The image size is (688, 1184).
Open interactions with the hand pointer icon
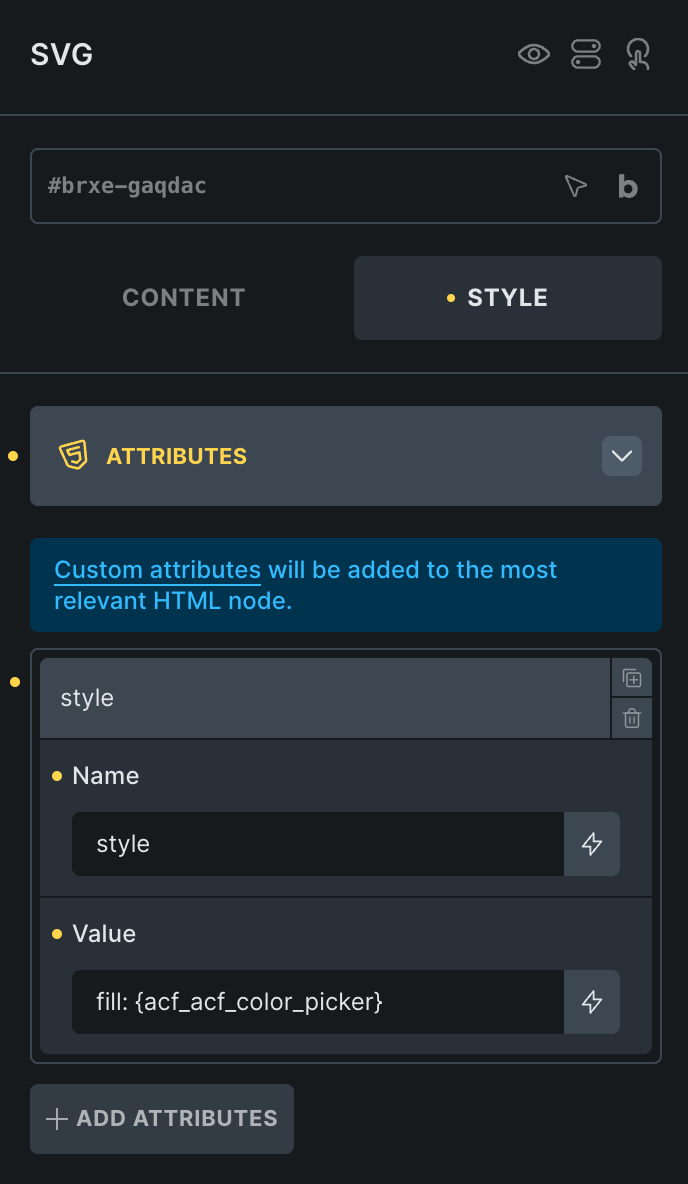(637, 54)
